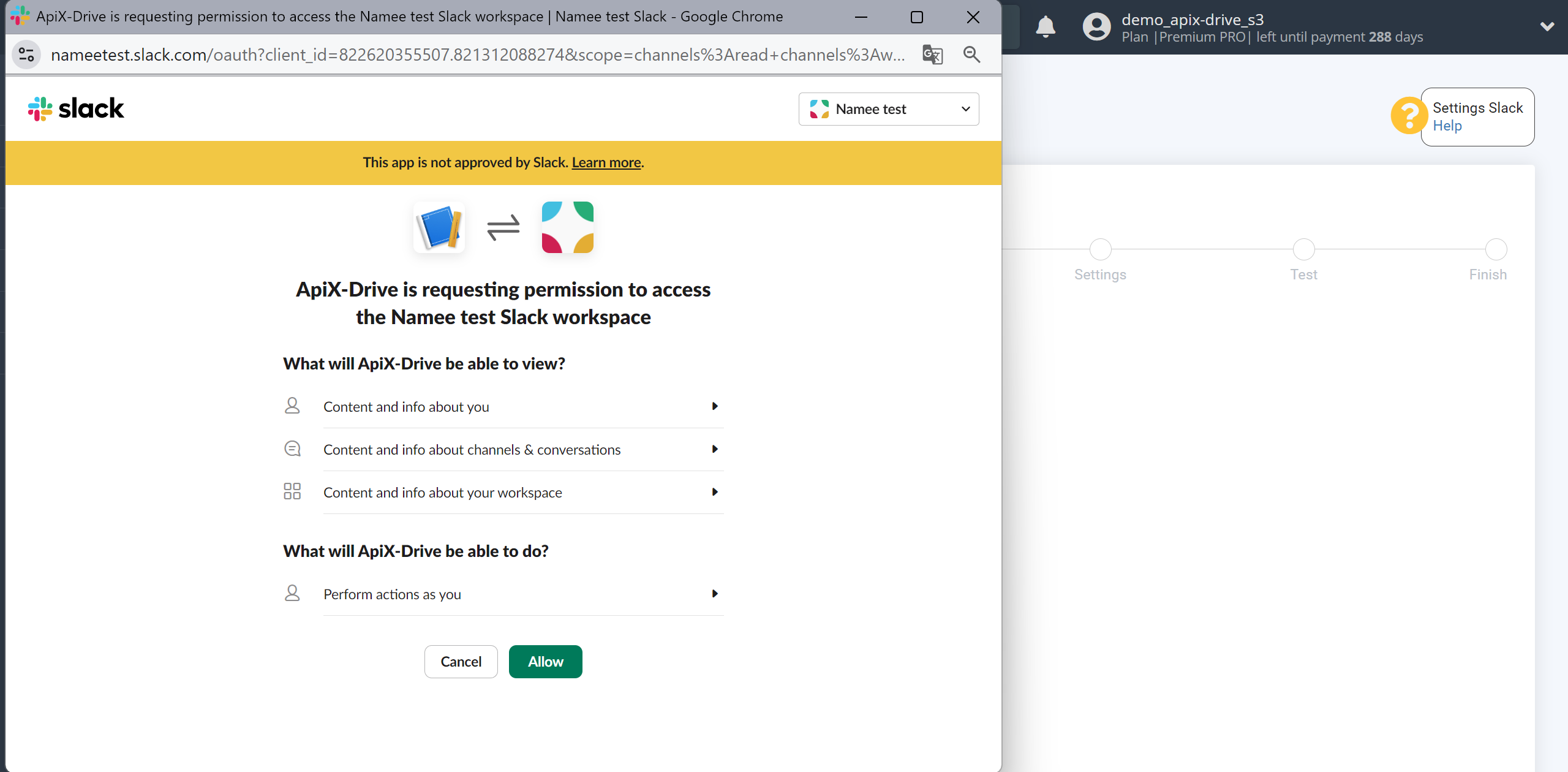Expand account menu chevron in ApiX-Drive header
1568x772 pixels.
pyautogui.click(x=1547, y=27)
